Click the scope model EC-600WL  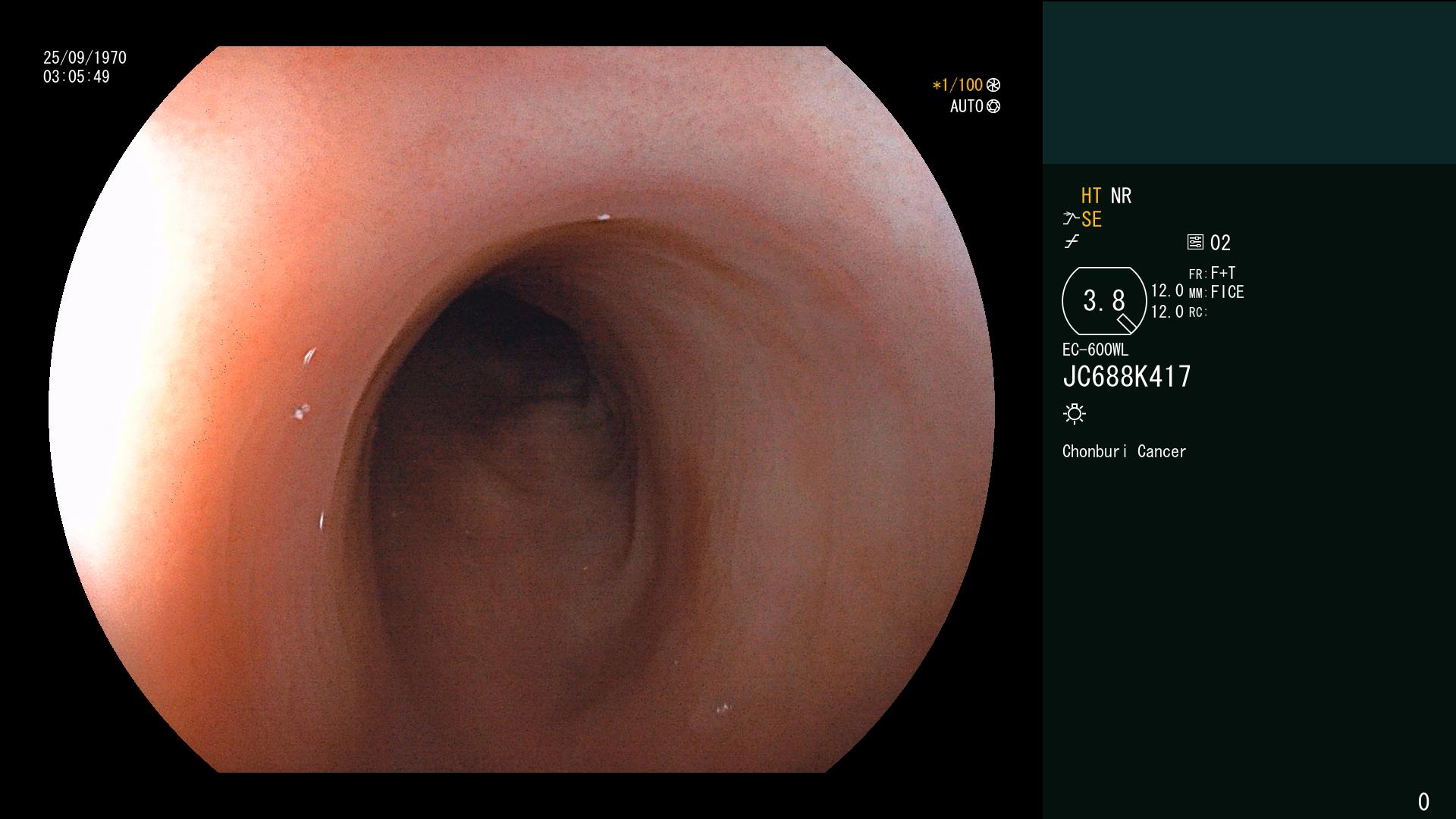1095,350
